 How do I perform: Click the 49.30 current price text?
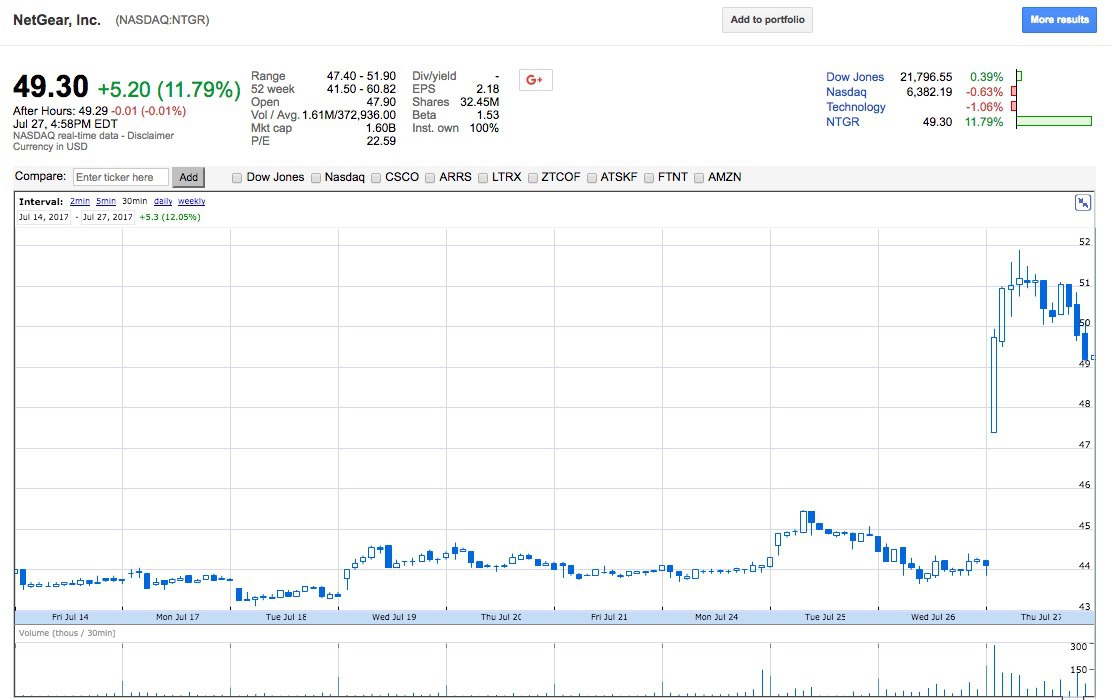50,87
